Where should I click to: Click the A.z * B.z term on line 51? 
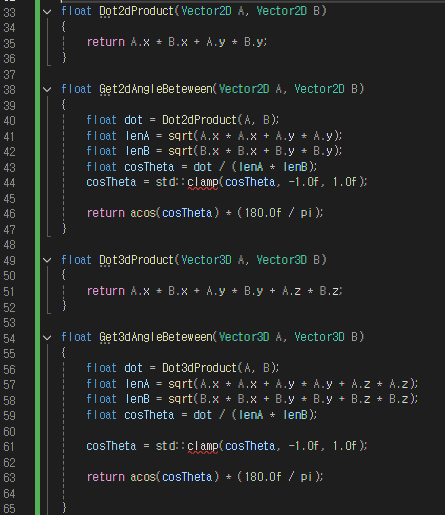[x=311, y=291]
